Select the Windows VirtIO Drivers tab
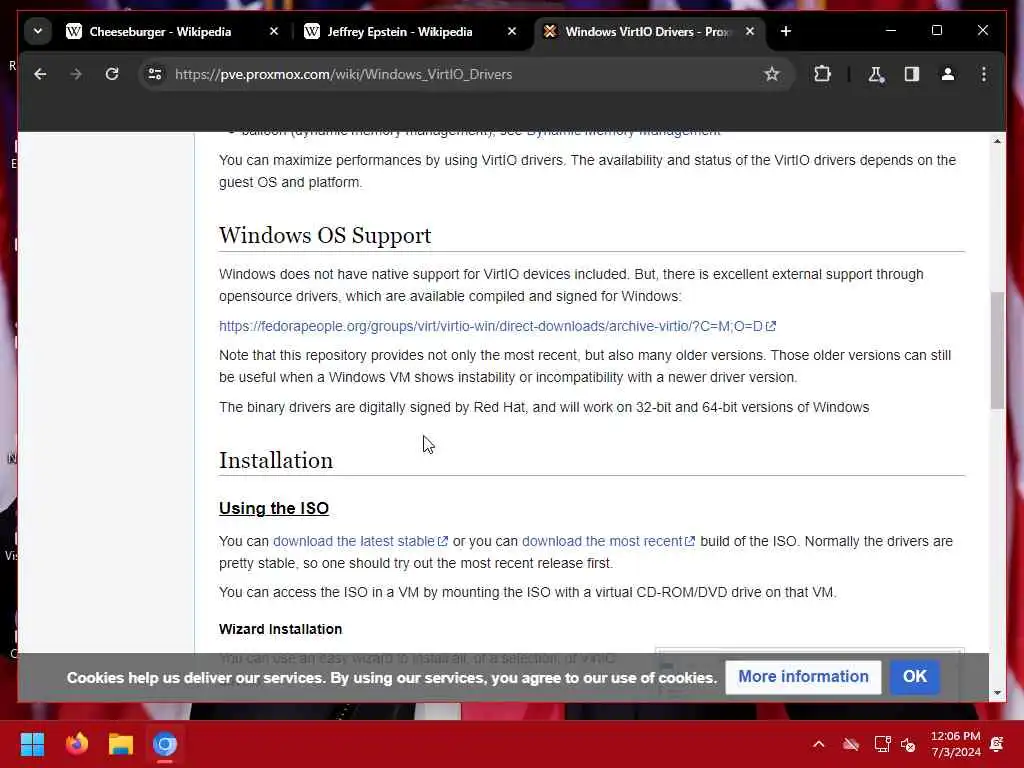1024x768 pixels. click(x=650, y=31)
